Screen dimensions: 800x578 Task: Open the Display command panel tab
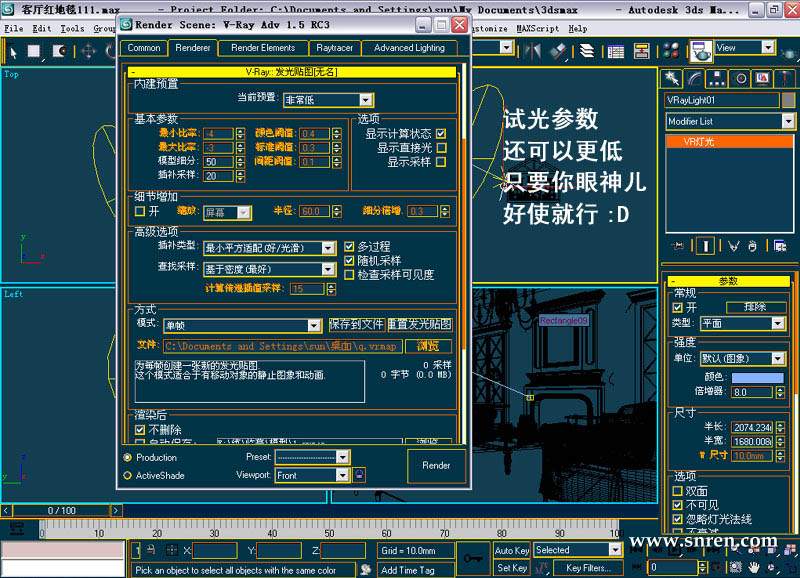point(763,79)
